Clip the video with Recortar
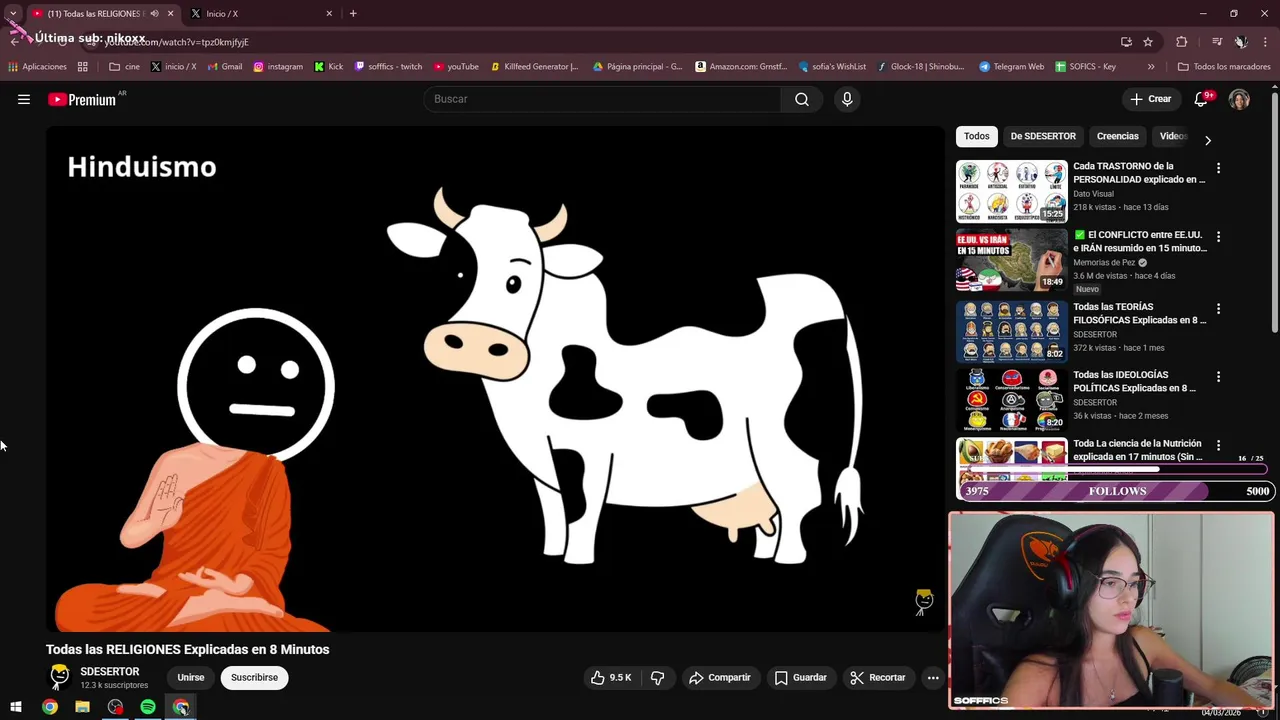 878,677
